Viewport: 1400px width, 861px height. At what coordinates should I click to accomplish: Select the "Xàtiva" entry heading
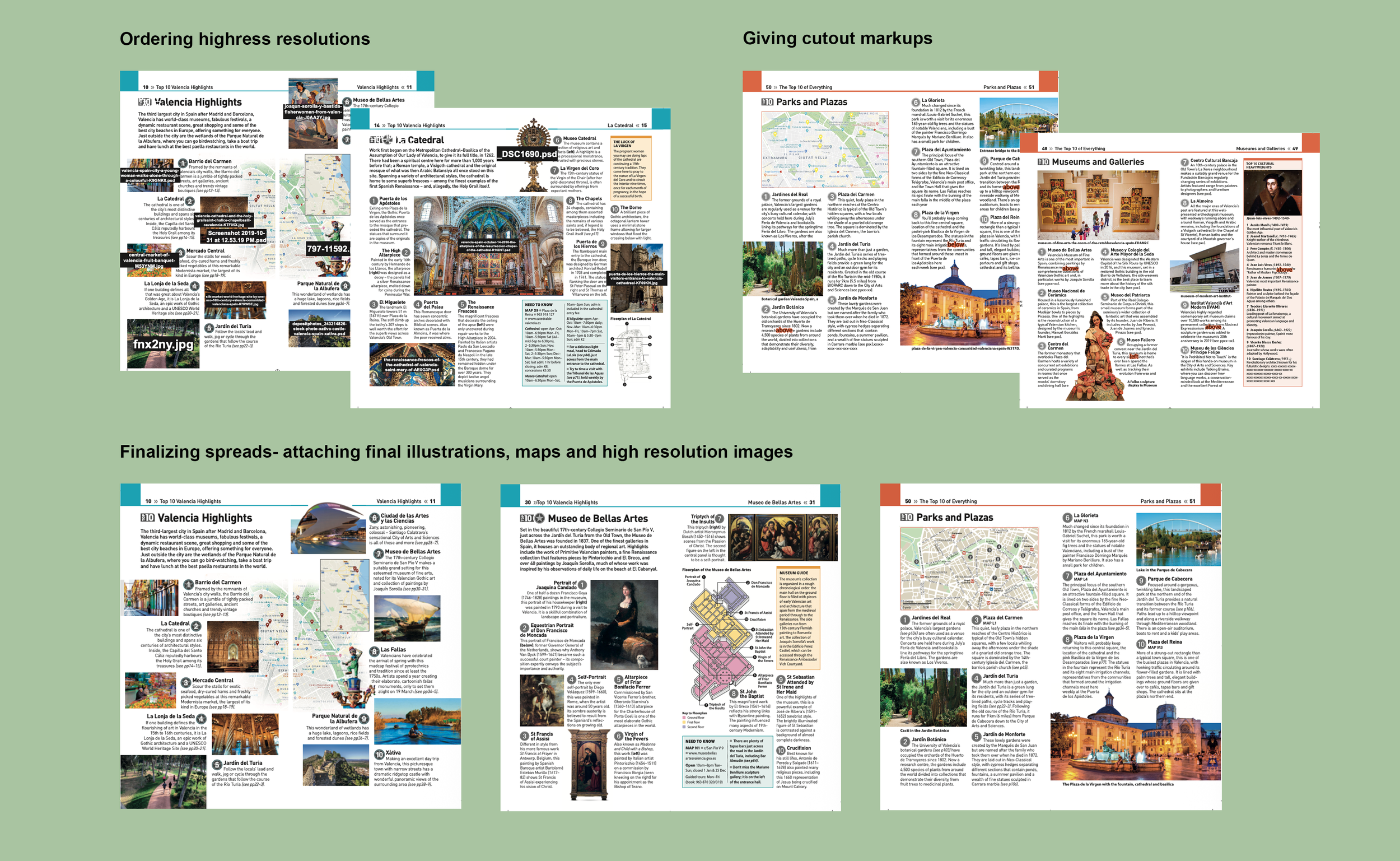pos(393,753)
